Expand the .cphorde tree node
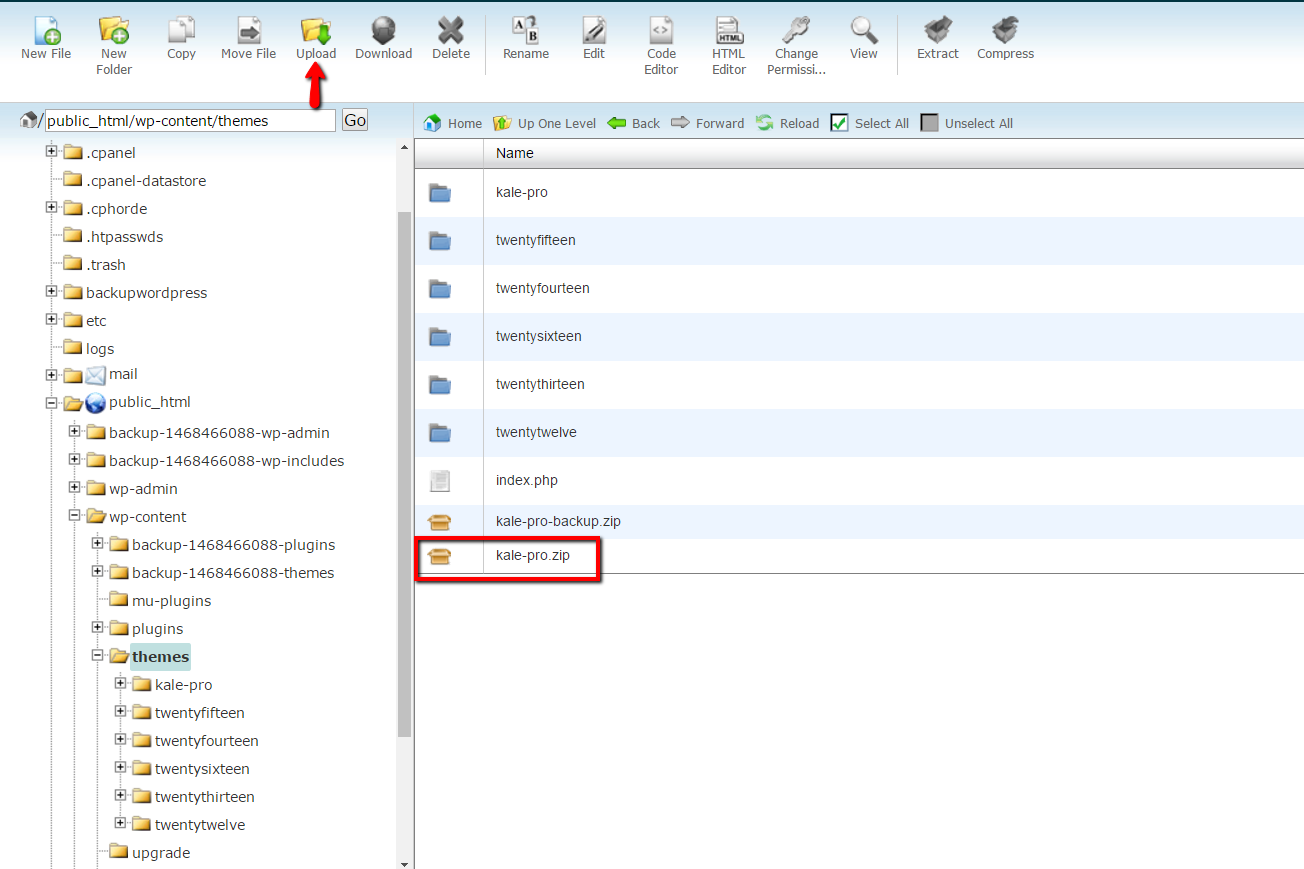The height and width of the screenshot is (869, 1304). [51, 208]
